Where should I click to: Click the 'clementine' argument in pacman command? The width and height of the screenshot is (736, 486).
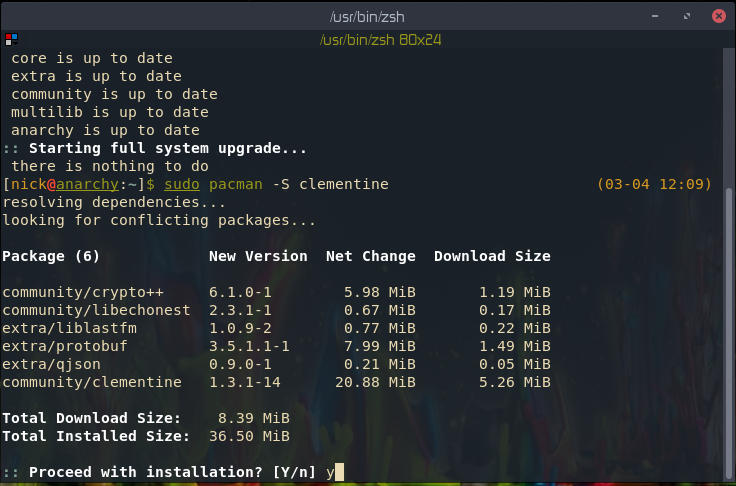[343, 185]
